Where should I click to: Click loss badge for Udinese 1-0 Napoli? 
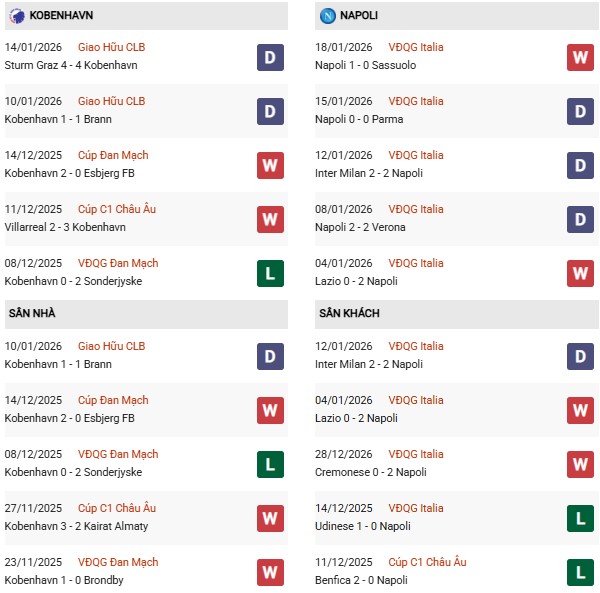click(580, 518)
